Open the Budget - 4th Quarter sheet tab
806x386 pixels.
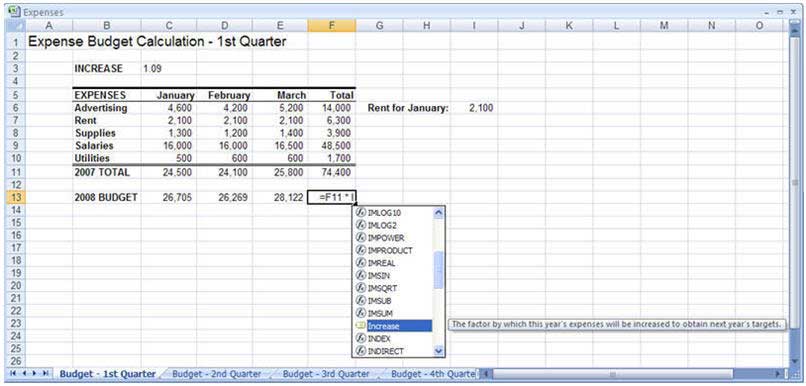tap(432, 374)
